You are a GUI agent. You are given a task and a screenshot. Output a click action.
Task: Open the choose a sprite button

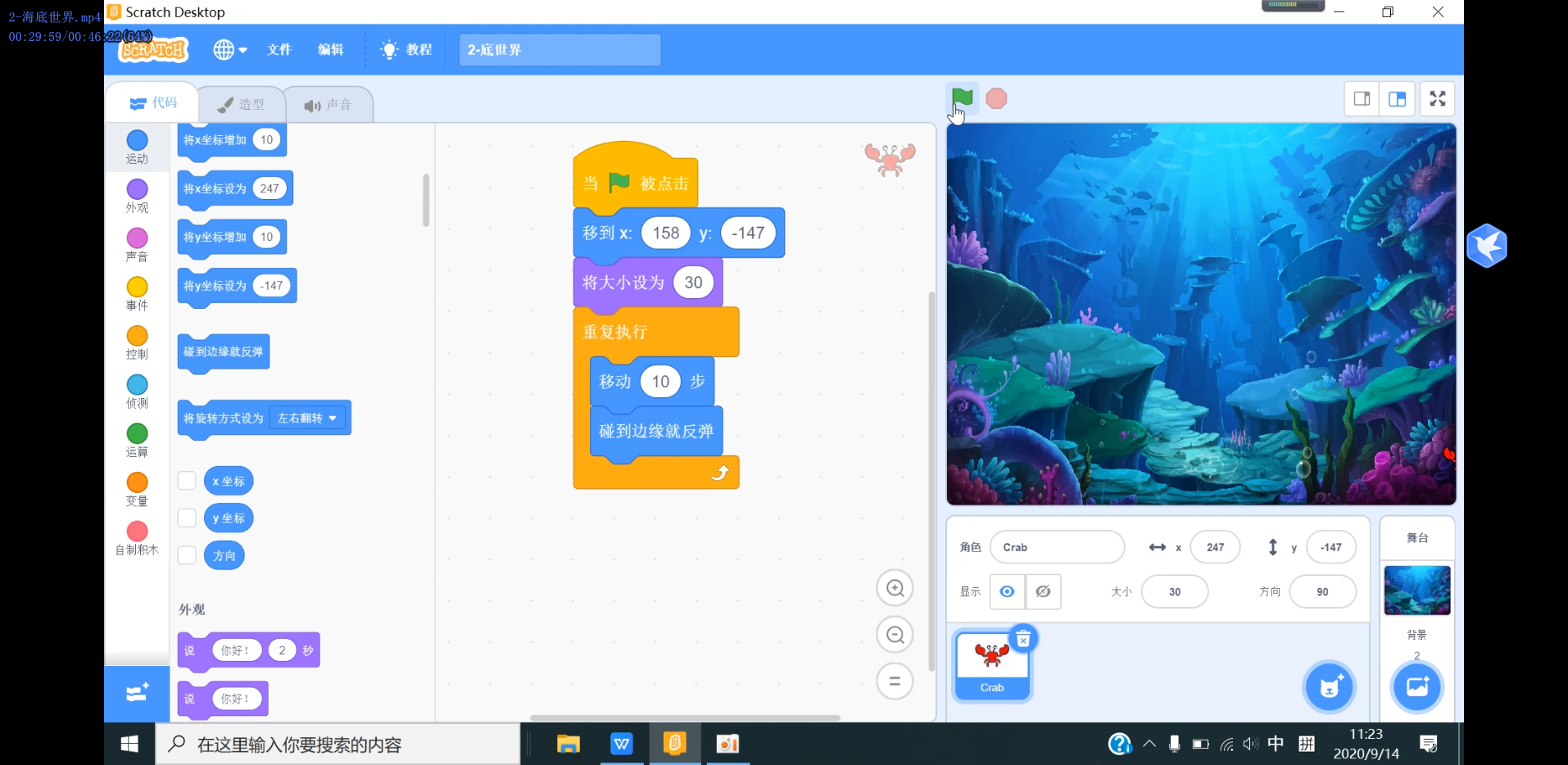(x=1329, y=686)
